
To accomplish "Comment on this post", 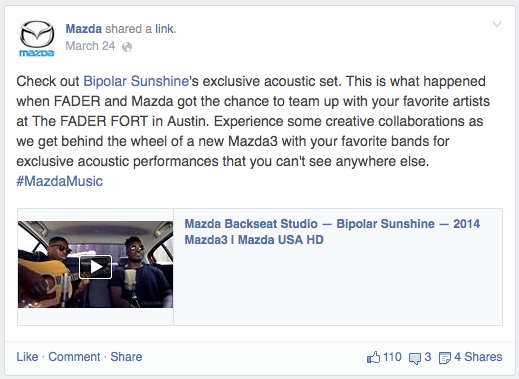I will coord(74,357).
